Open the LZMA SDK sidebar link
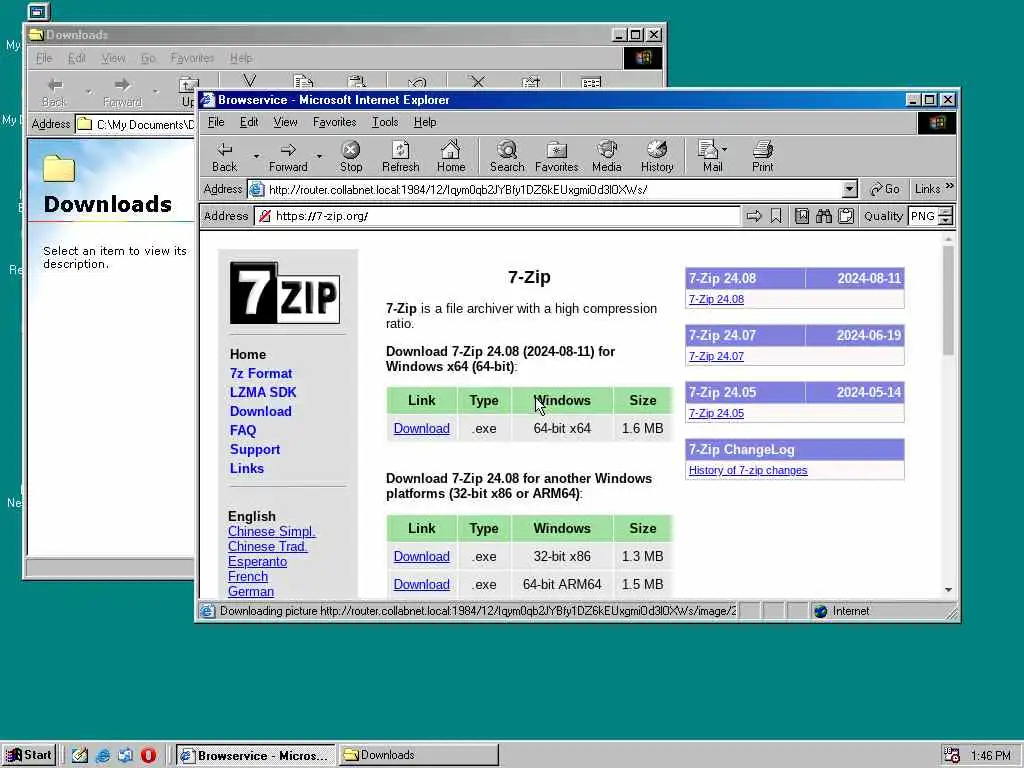Viewport: 1024px width, 768px height. [263, 392]
